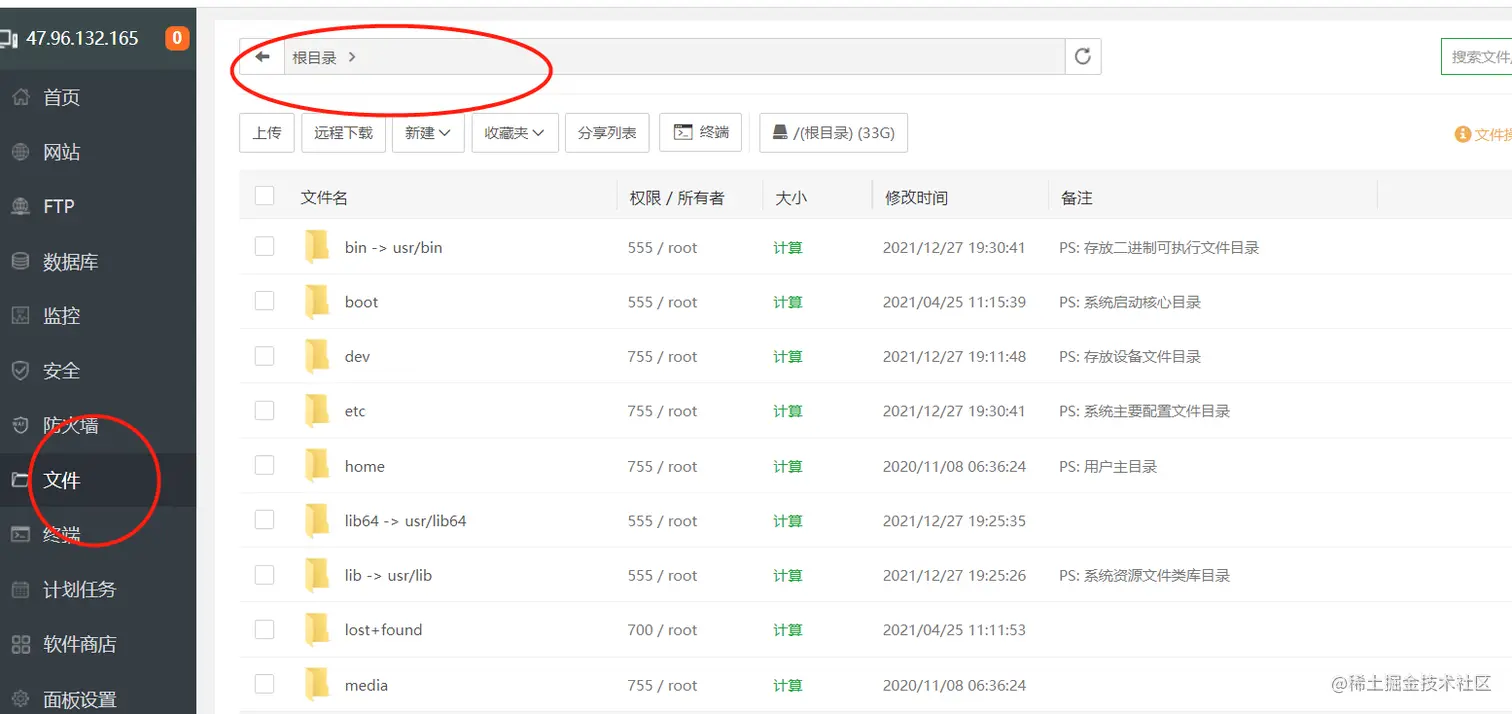Open the 首页 home sidebar icon

point(20,97)
